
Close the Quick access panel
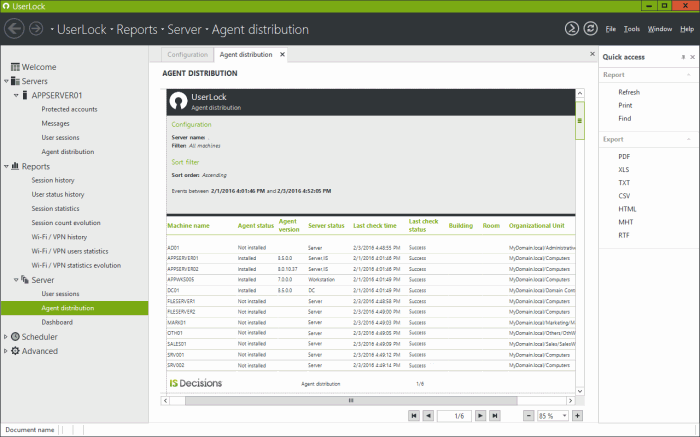coord(692,57)
